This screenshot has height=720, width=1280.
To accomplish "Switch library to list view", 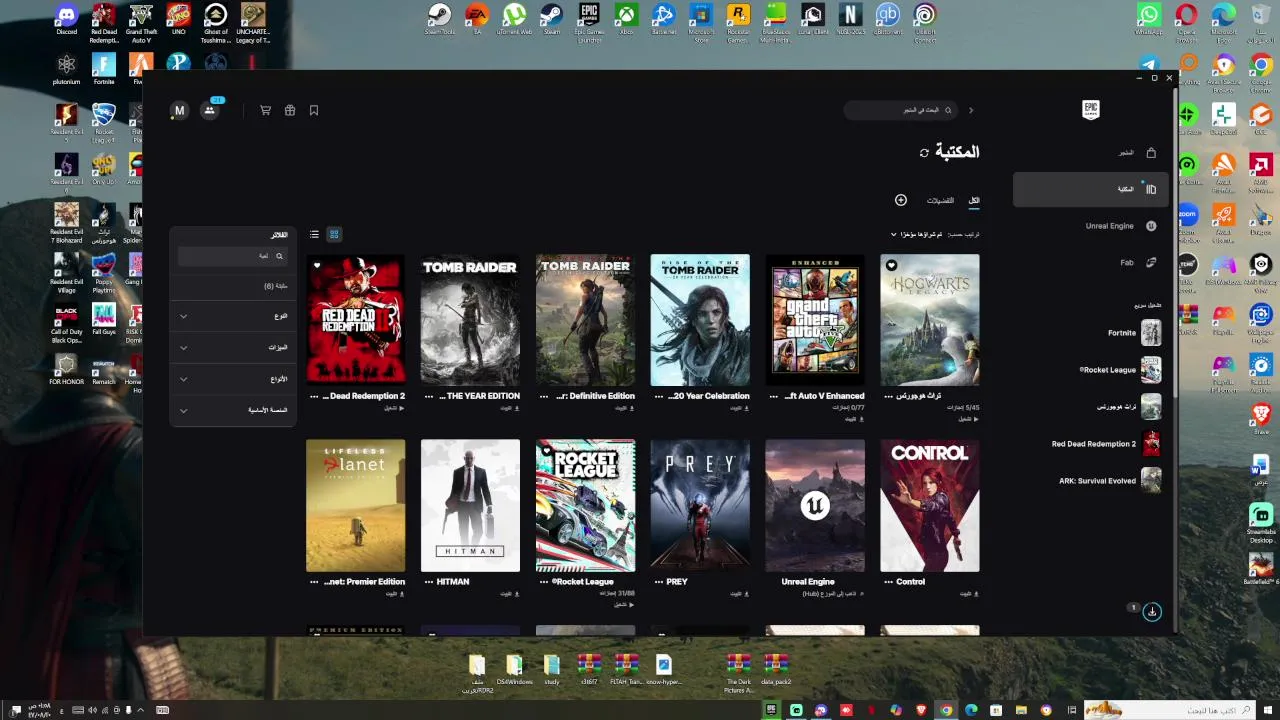I will point(314,234).
